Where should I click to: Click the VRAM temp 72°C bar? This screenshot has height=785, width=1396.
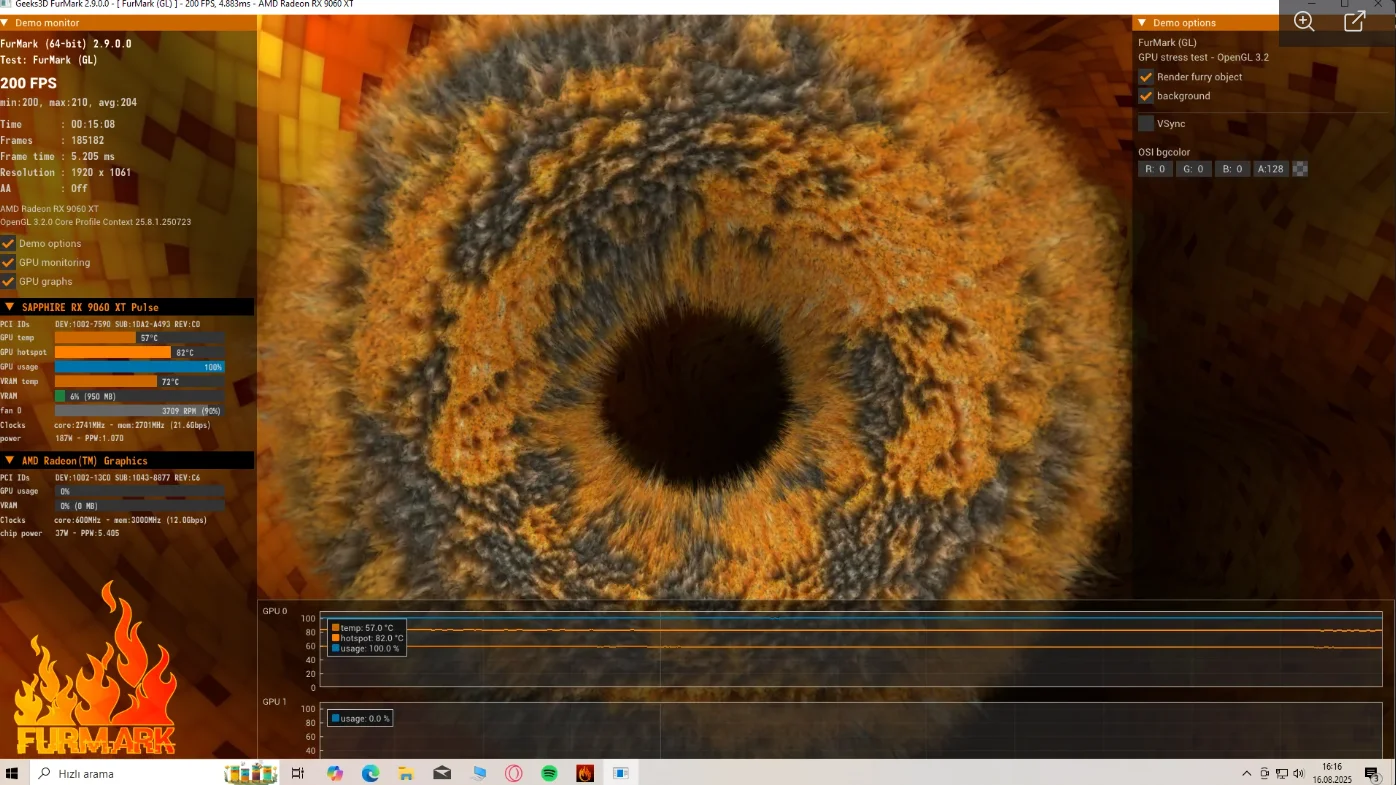[x=139, y=381]
